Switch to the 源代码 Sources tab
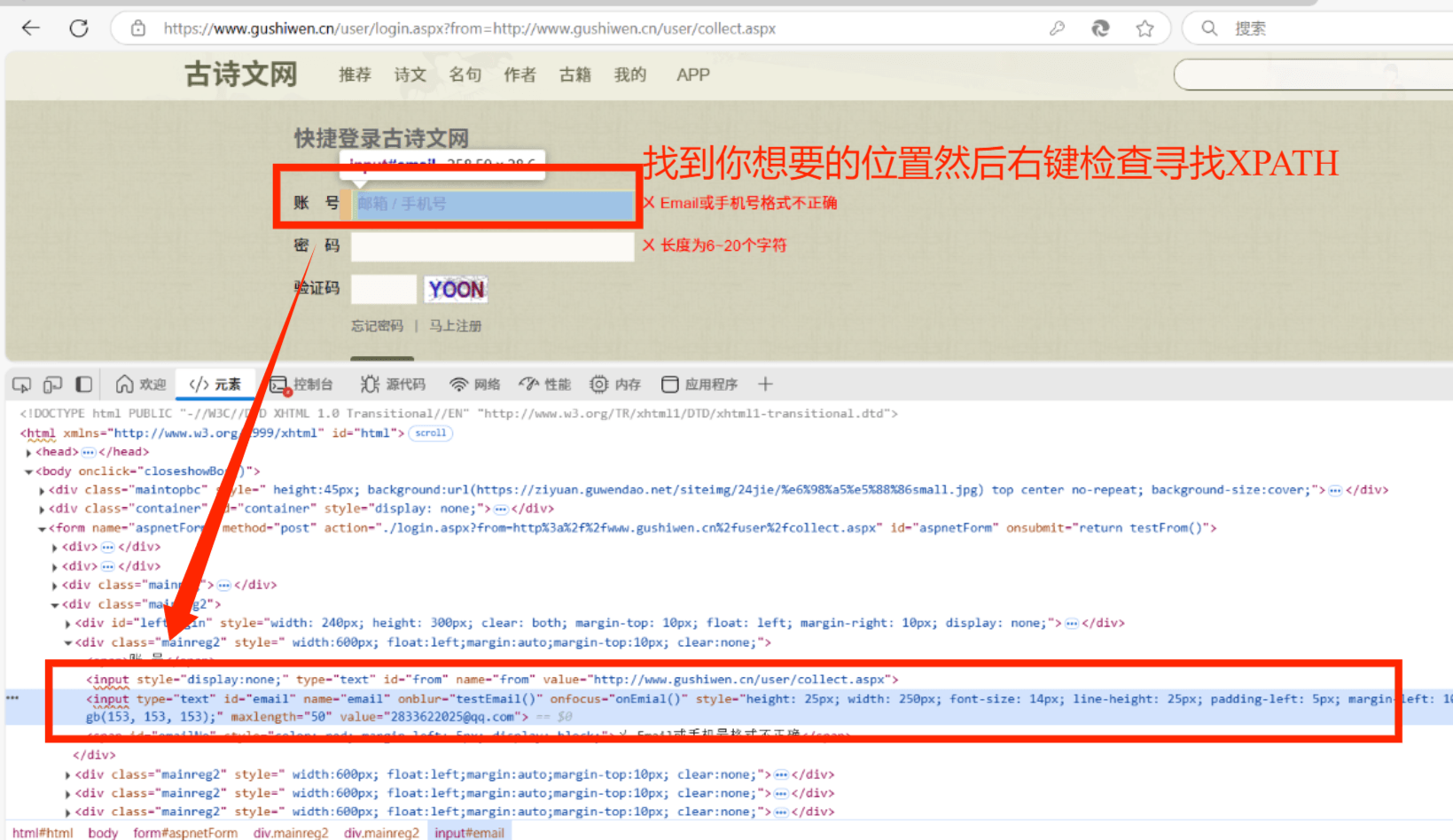 tap(393, 385)
